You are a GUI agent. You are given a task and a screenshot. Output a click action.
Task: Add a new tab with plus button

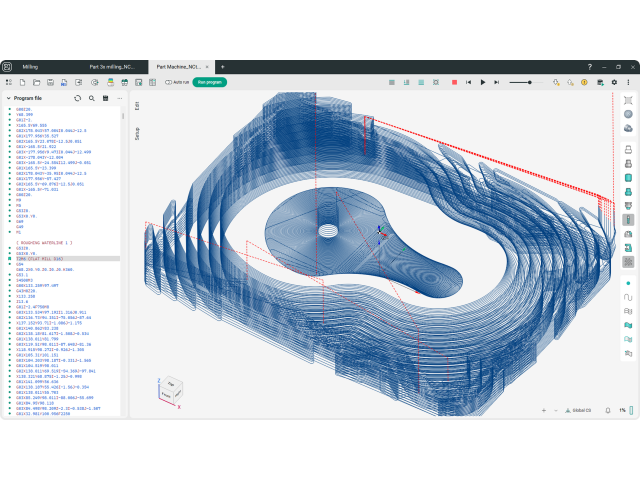pos(222,67)
